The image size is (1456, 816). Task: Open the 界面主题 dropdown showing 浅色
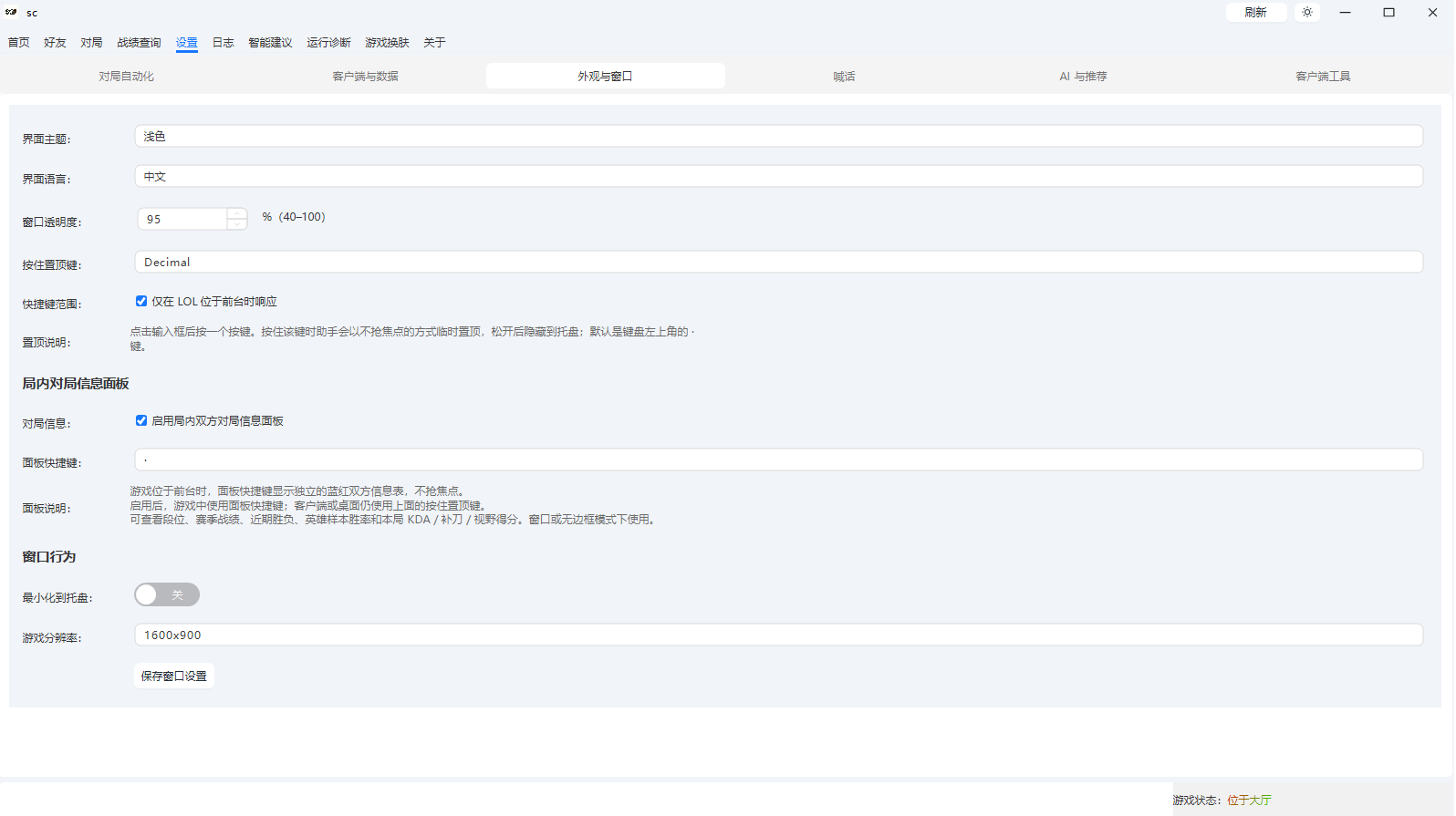click(779, 136)
